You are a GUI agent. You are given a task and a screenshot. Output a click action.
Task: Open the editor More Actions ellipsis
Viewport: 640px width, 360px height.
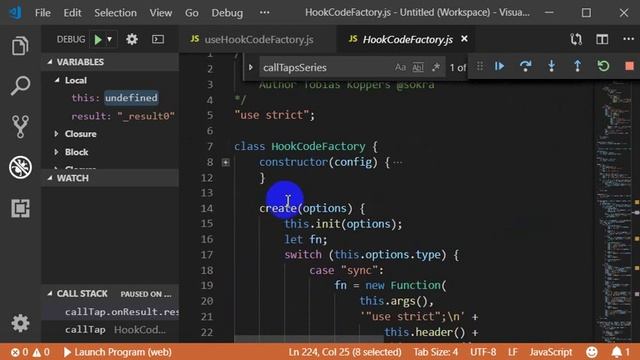(x=628, y=39)
